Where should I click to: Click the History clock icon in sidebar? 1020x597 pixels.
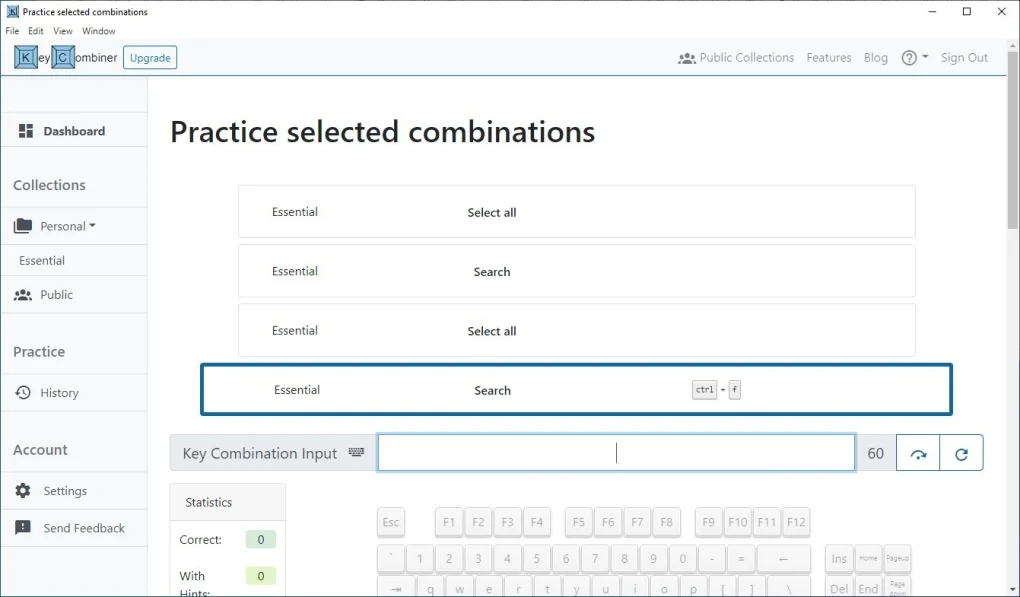click(23, 392)
